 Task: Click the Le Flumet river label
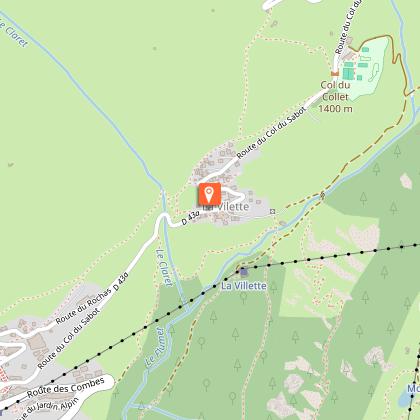coord(156,347)
